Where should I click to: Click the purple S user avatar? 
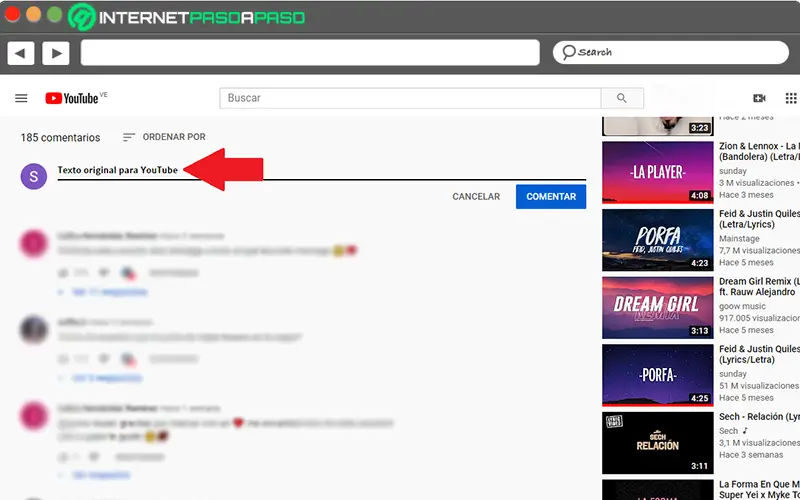34,177
